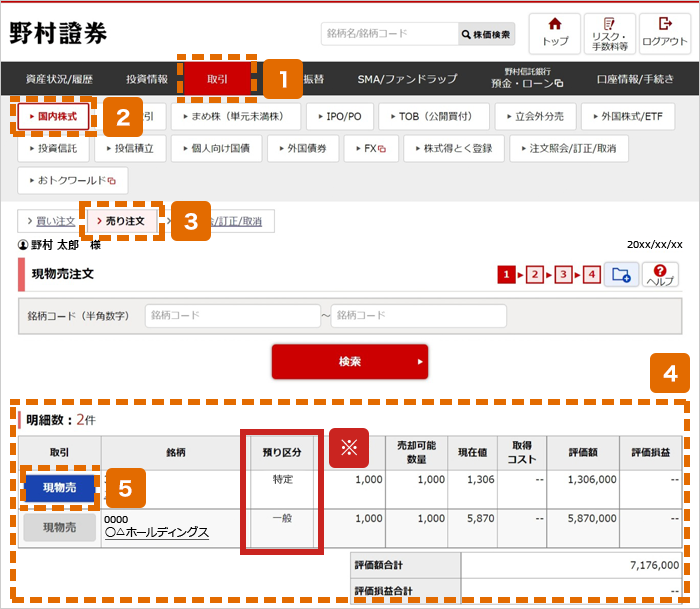Open ○△ホールディングス stock link
The width and height of the screenshot is (700, 609).
pos(157,532)
